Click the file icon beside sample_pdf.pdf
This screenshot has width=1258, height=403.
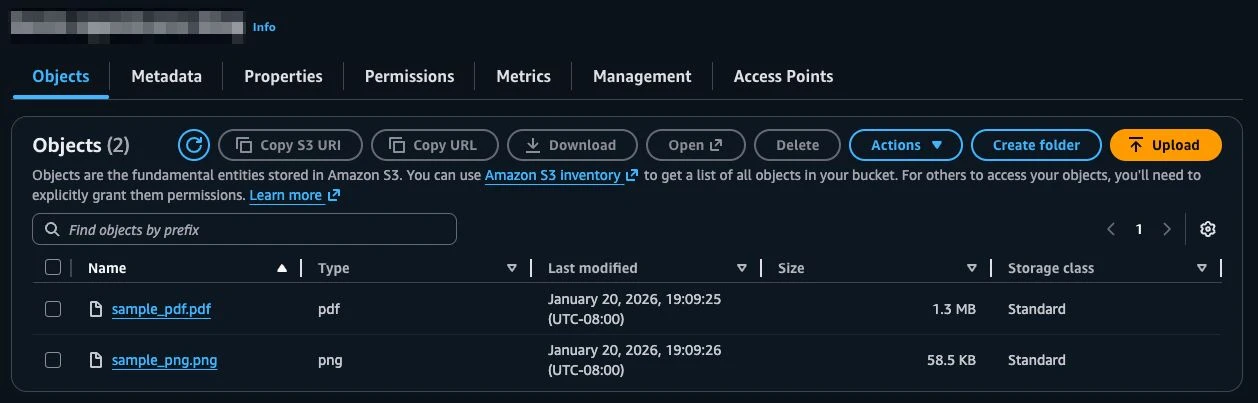pyautogui.click(x=96, y=309)
